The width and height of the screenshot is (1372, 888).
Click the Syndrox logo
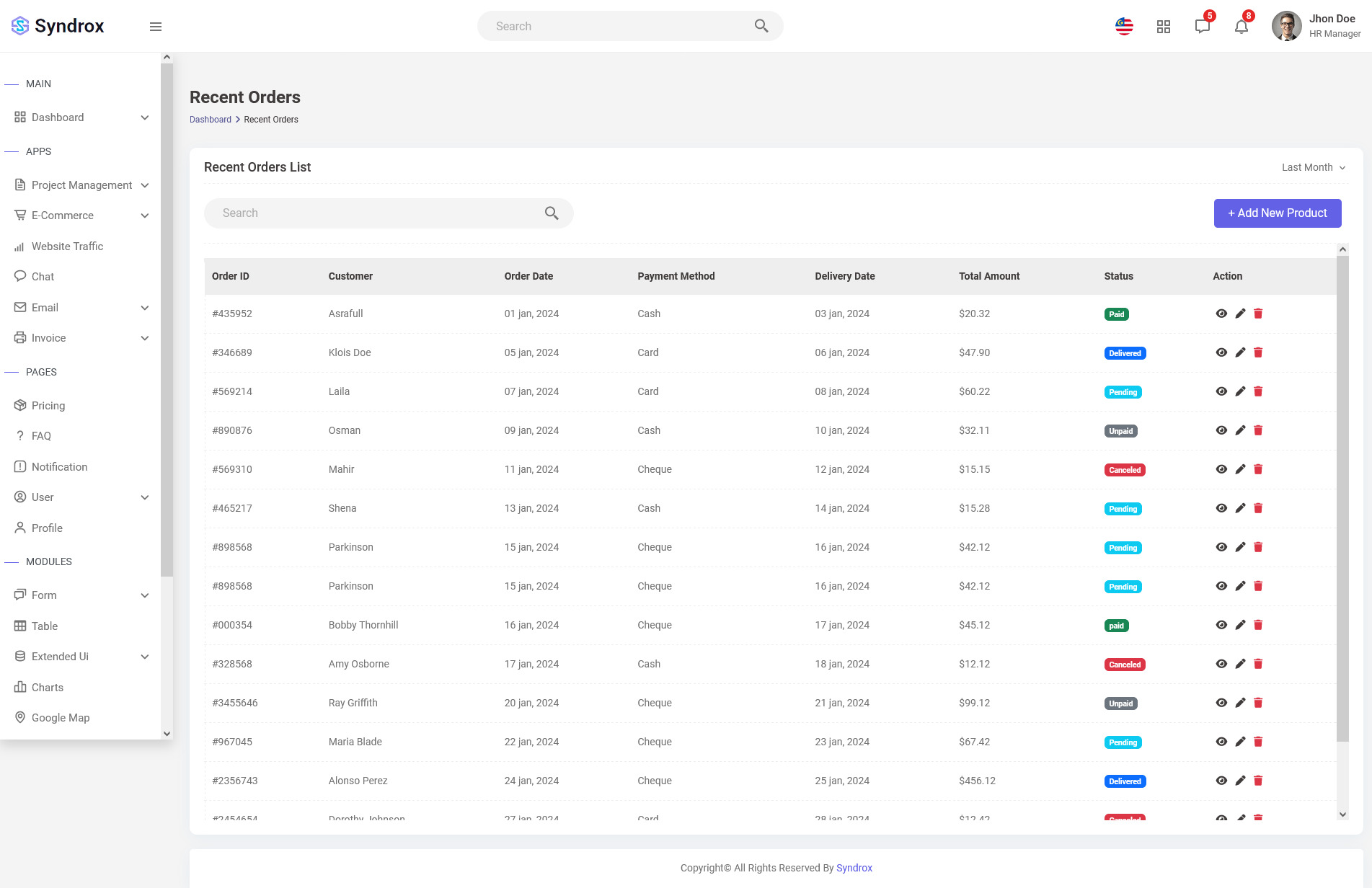click(58, 26)
